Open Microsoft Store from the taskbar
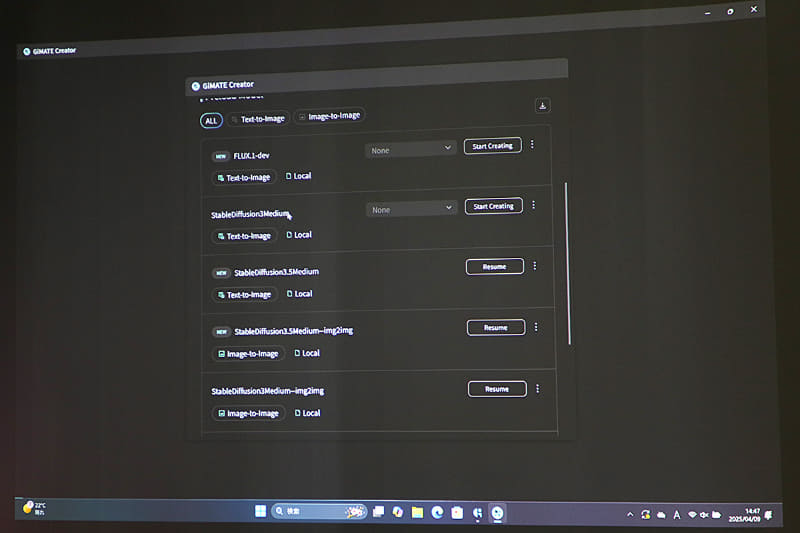 point(457,513)
